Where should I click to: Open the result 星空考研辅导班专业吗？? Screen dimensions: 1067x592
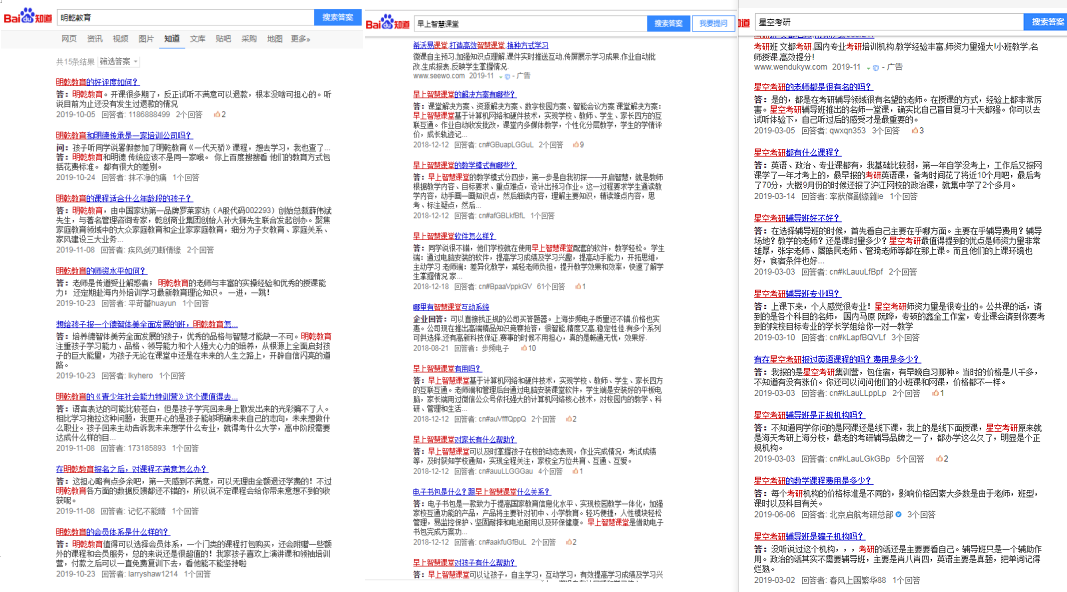[797, 294]
